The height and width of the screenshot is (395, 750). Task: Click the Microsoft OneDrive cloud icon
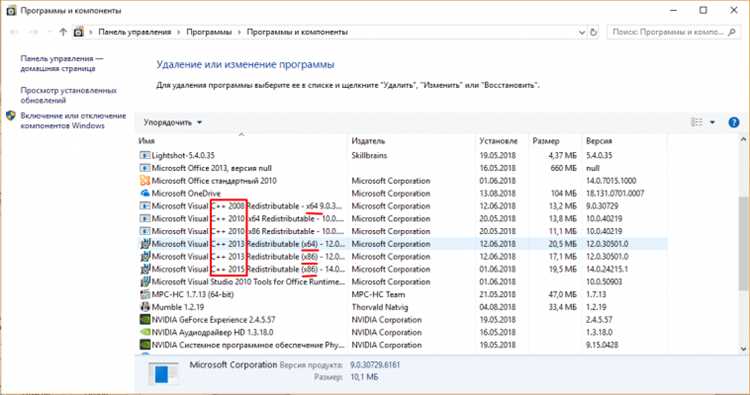[144, 193]
